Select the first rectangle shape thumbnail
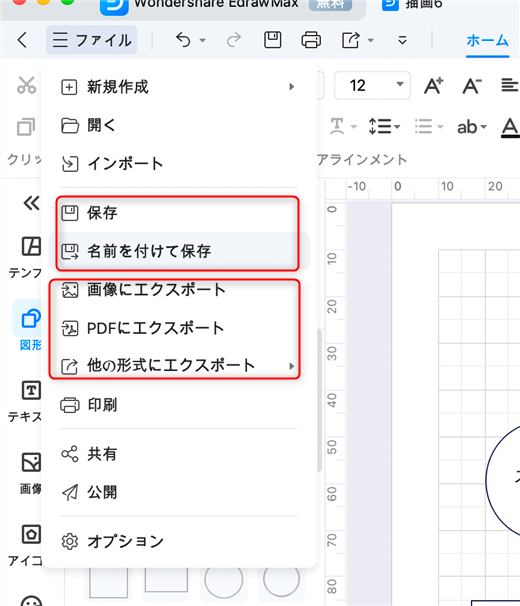Image resolution: width=520 pixels, height=606 pixels. (108, 582)
